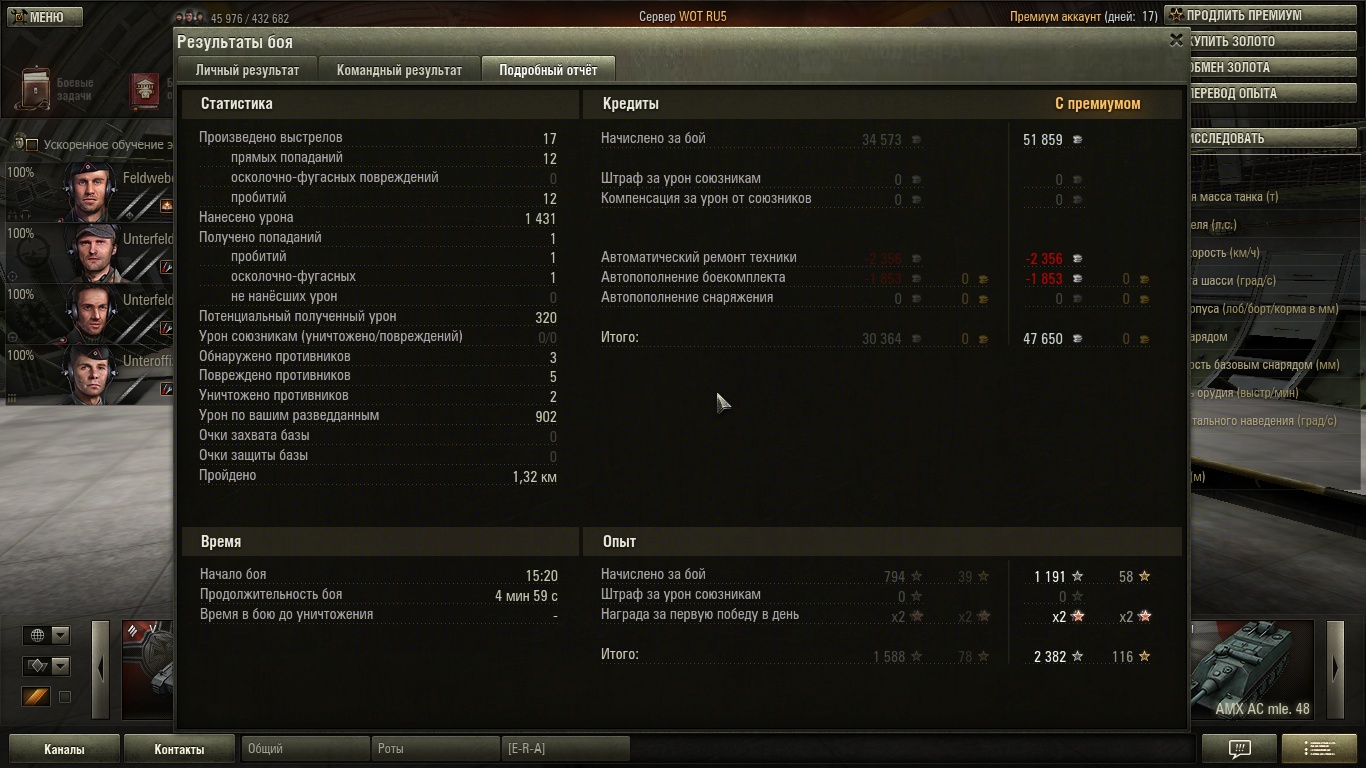Click the red book icon beside Боевые задачи

click(146, 89)
